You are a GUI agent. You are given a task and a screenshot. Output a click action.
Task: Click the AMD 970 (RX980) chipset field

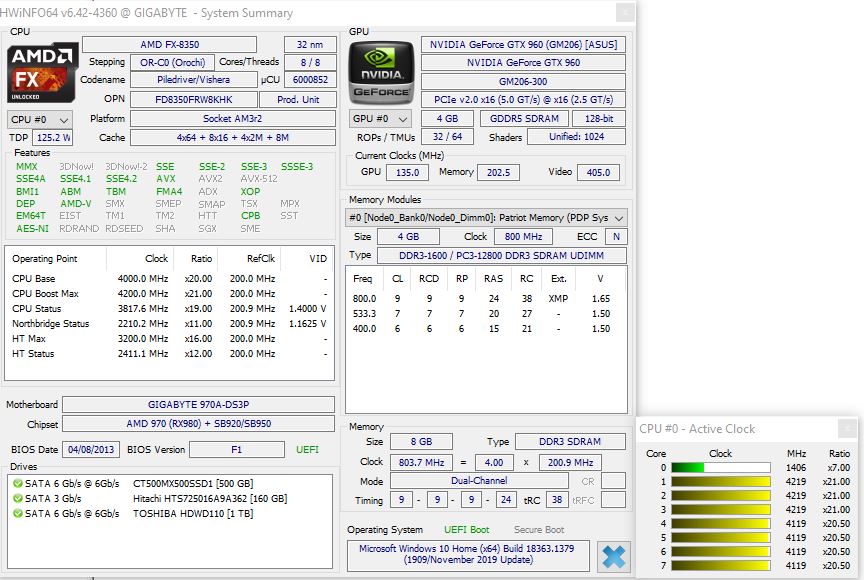point(198,424)
